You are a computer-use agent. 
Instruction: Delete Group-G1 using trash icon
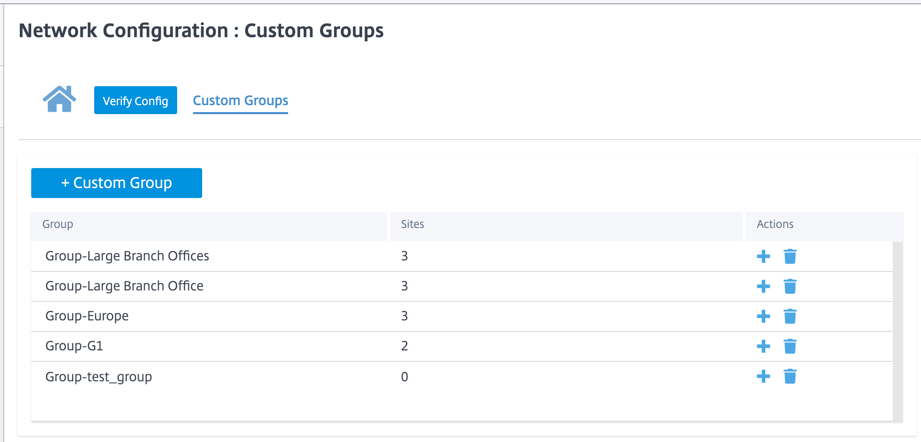pos(790,346)
